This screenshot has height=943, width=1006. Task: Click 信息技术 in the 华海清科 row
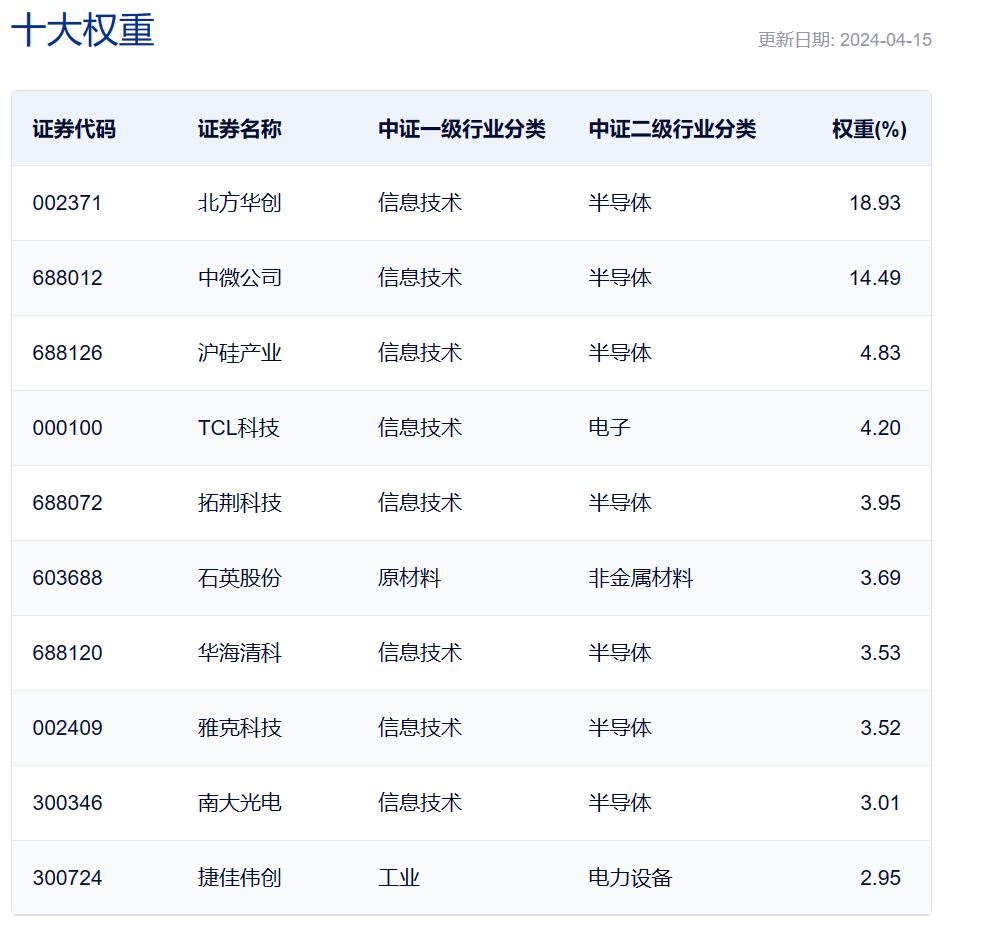[420, 653]
